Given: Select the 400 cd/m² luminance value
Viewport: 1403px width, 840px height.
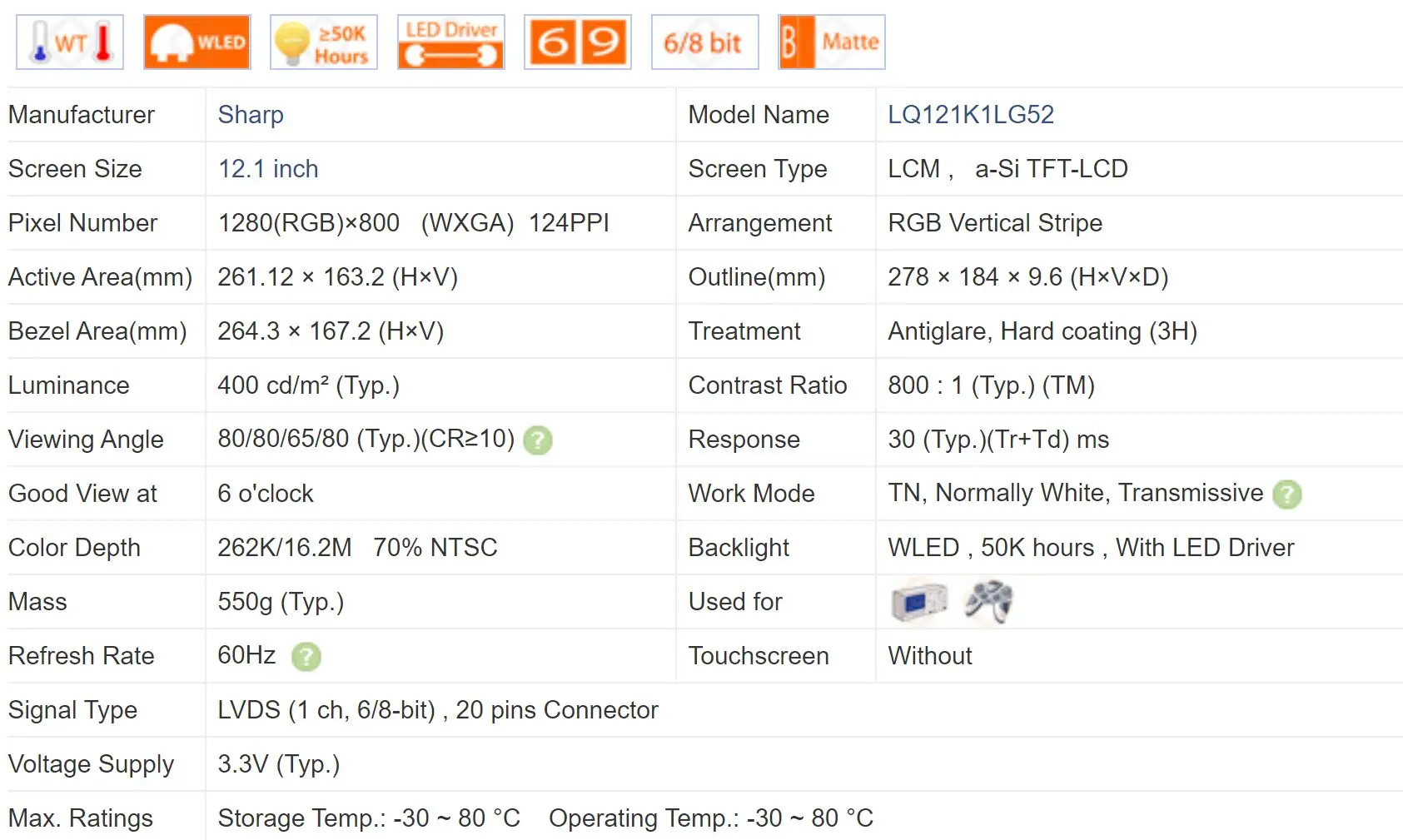Looking at the screenshot, I should [309, 385].
